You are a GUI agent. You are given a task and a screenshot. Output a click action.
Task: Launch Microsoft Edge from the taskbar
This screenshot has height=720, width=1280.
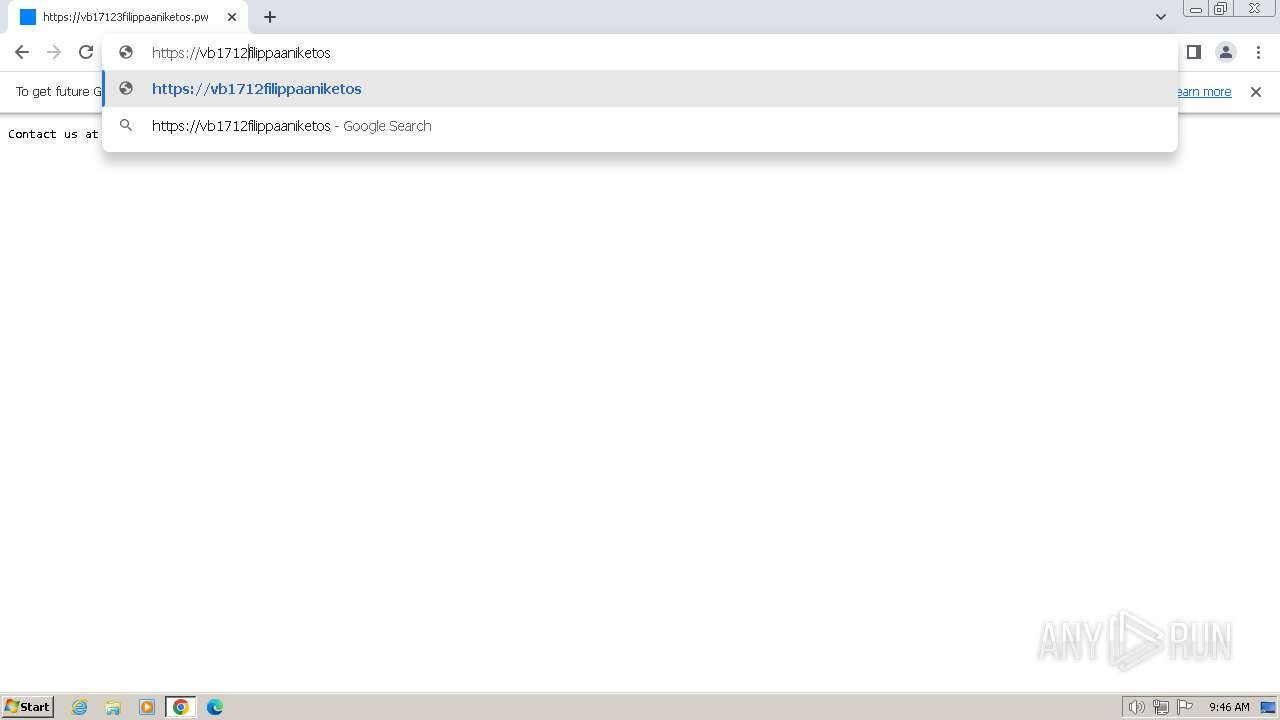pyautogui.click(x=215, y=707)
